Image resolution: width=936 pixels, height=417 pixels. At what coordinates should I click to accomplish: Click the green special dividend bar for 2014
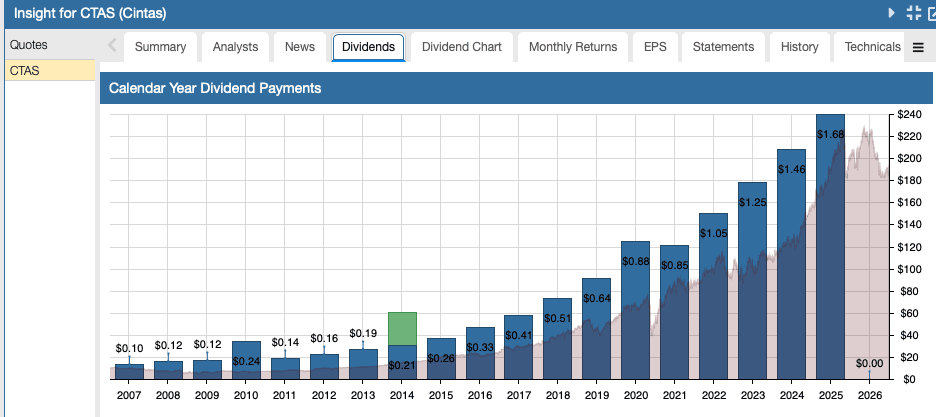click(x=402, y=328)
